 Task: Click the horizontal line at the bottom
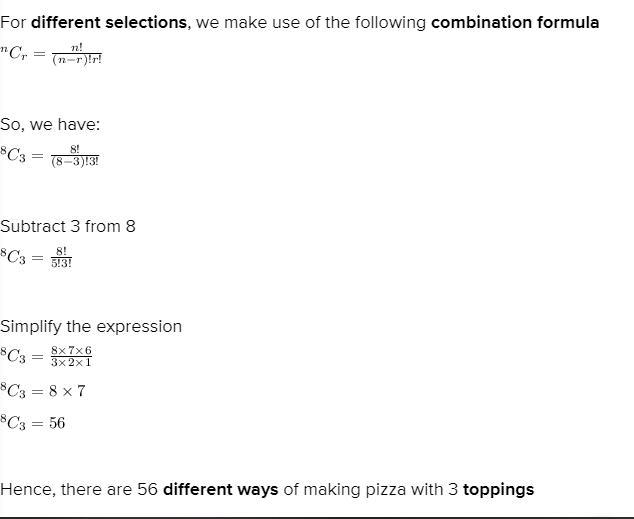pos(317,516)
